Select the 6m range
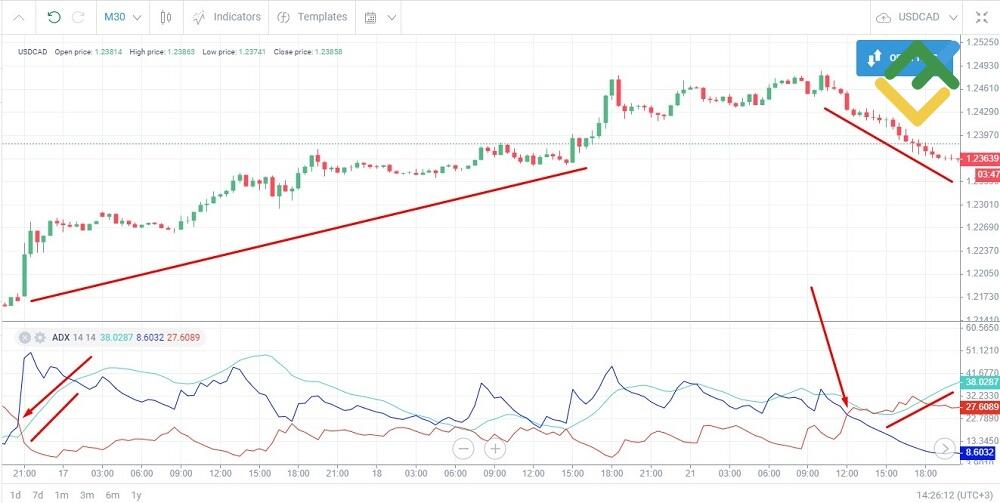This screenshot has width=1000, height=503. coord(112,495)
